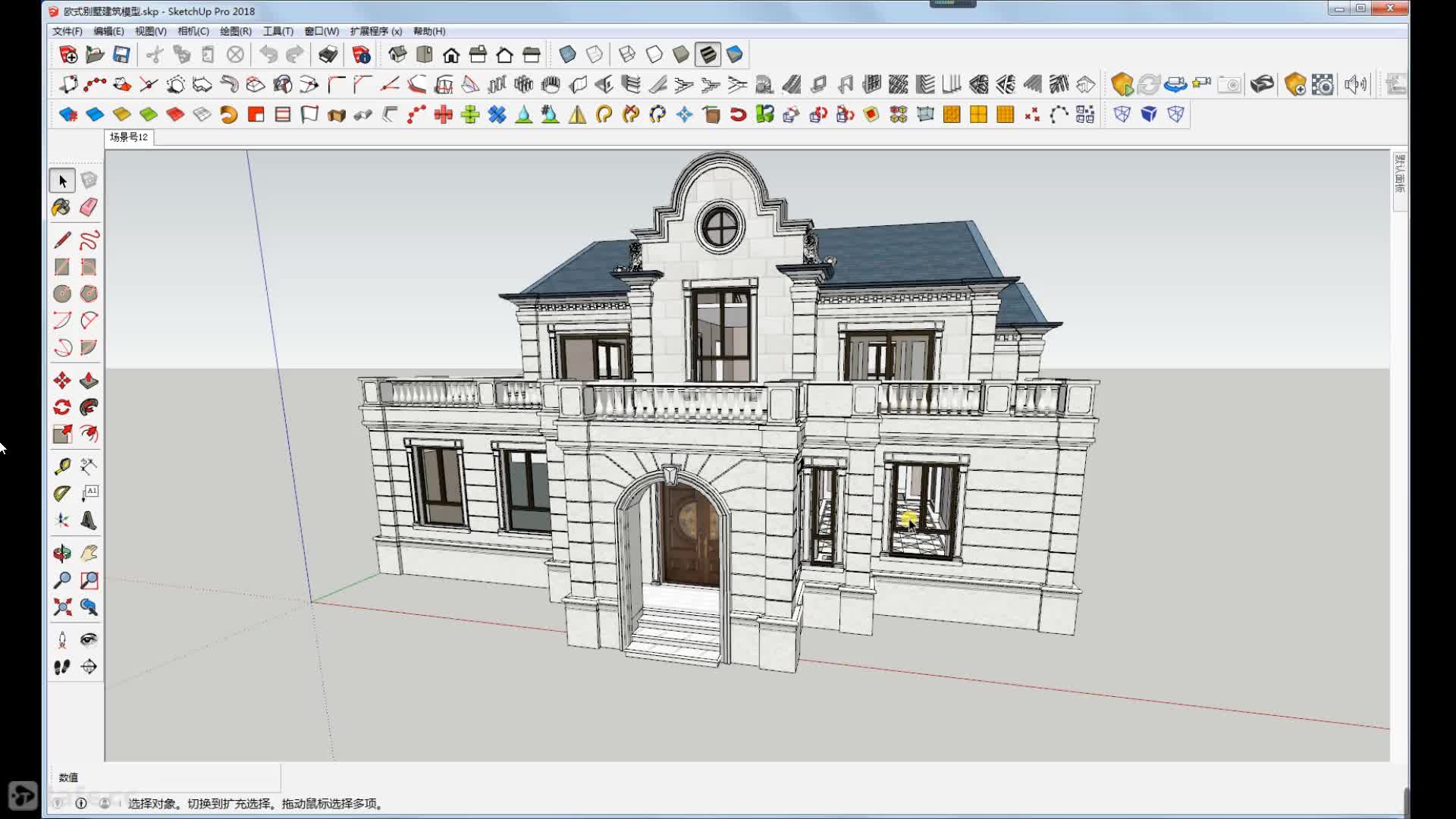Switch to Front view house icon
The width and height of the screenshot is (1456, 819).
pyautogui.click(x=451, y=55)
